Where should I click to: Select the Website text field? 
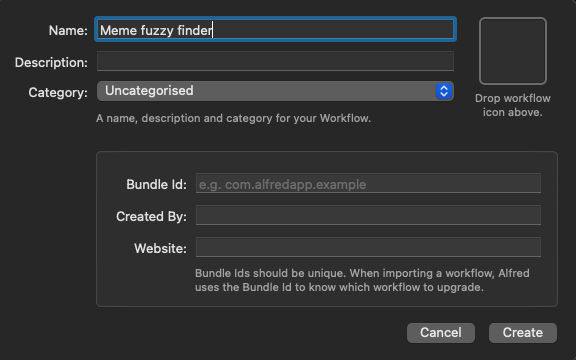click(x=368, y=247)
